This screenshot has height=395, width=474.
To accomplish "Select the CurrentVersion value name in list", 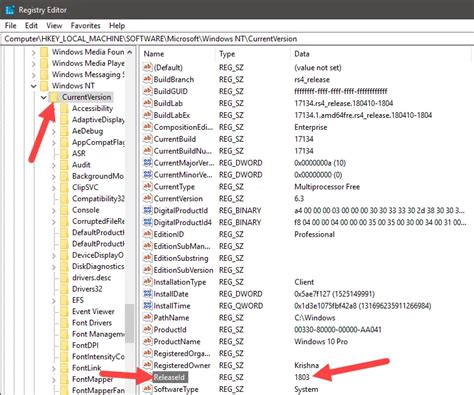I will pos(178,198).
